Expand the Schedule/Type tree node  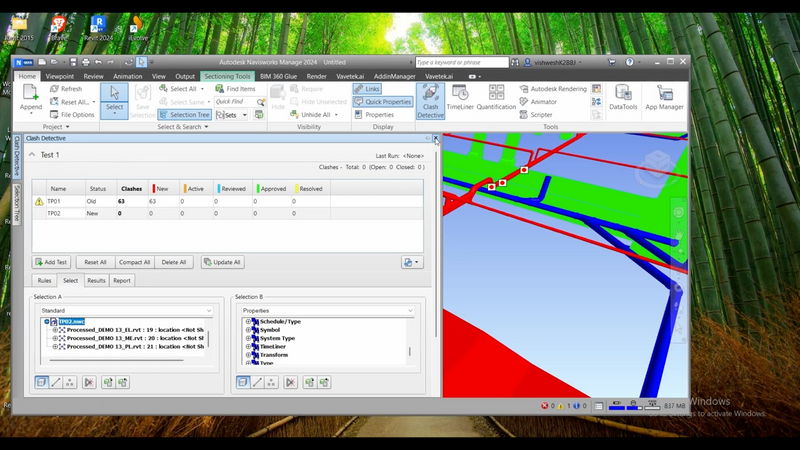click(248, 321)
